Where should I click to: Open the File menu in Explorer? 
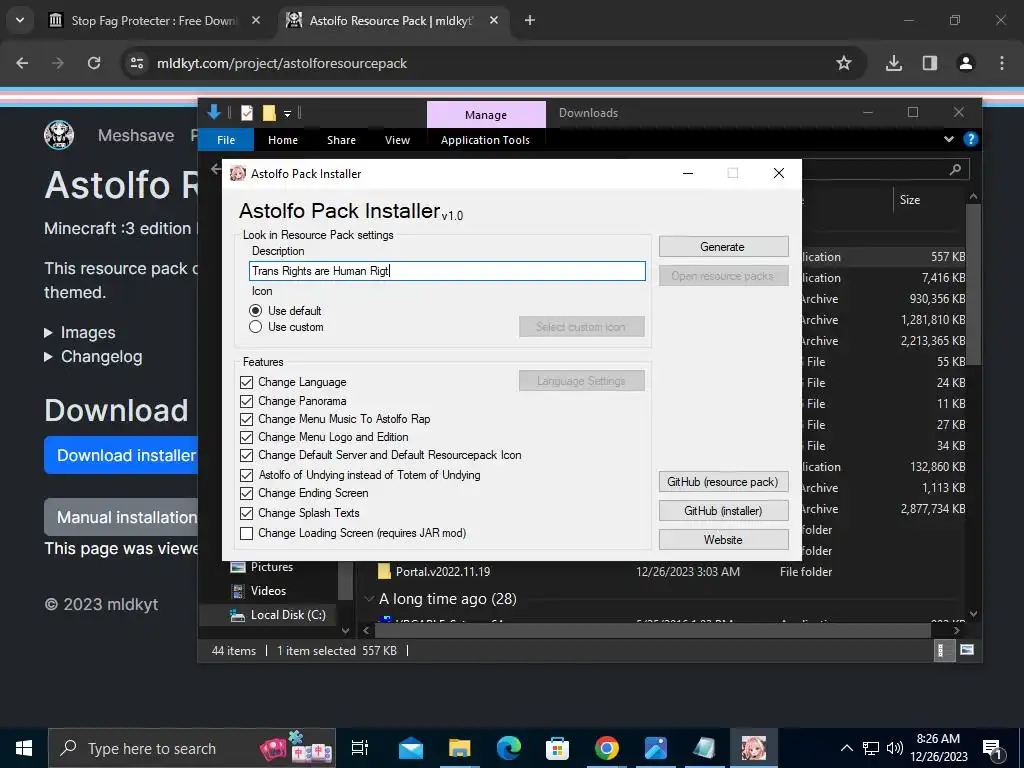click(226, 140)
